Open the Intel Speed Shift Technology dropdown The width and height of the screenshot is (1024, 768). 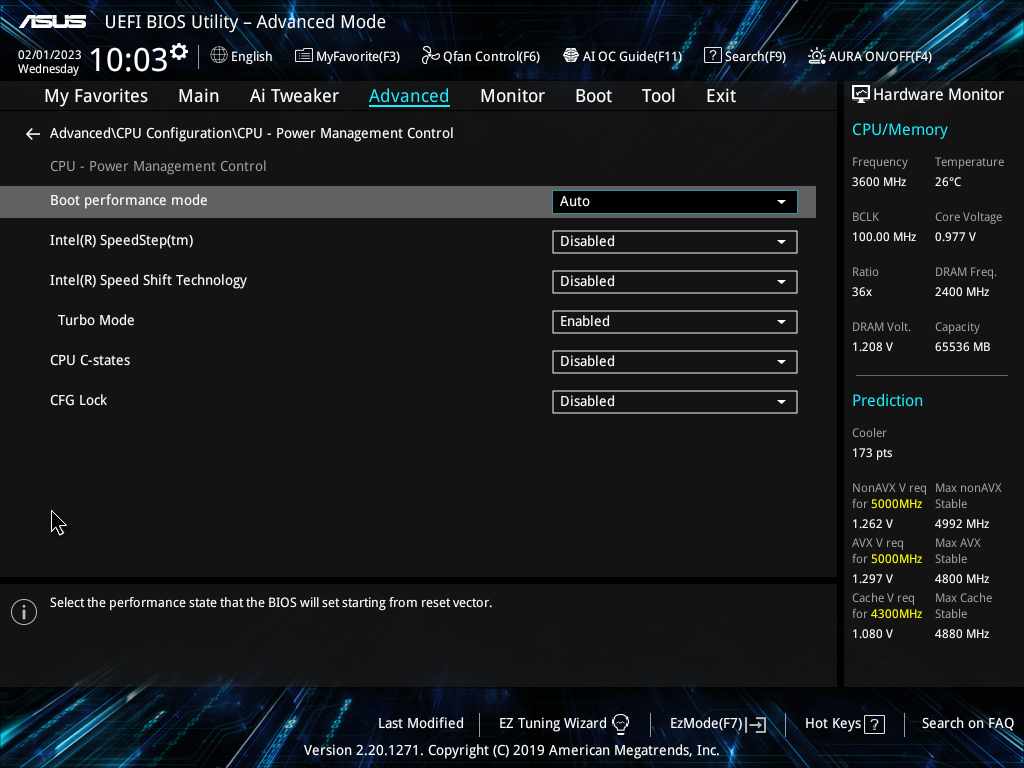click(675, 281)
